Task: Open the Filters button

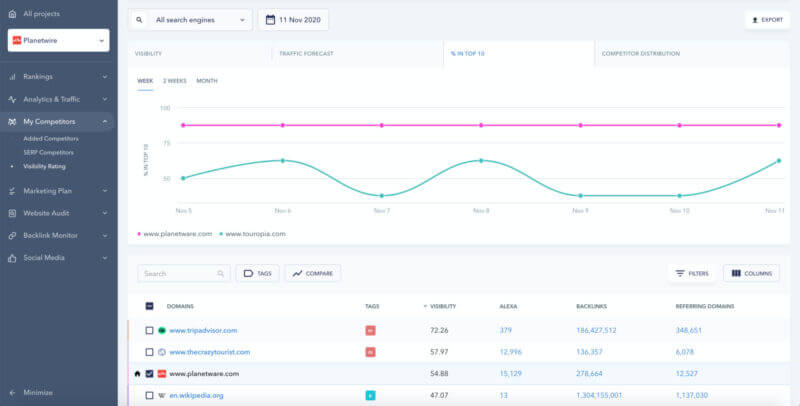Action: click(x=693, y=274)
